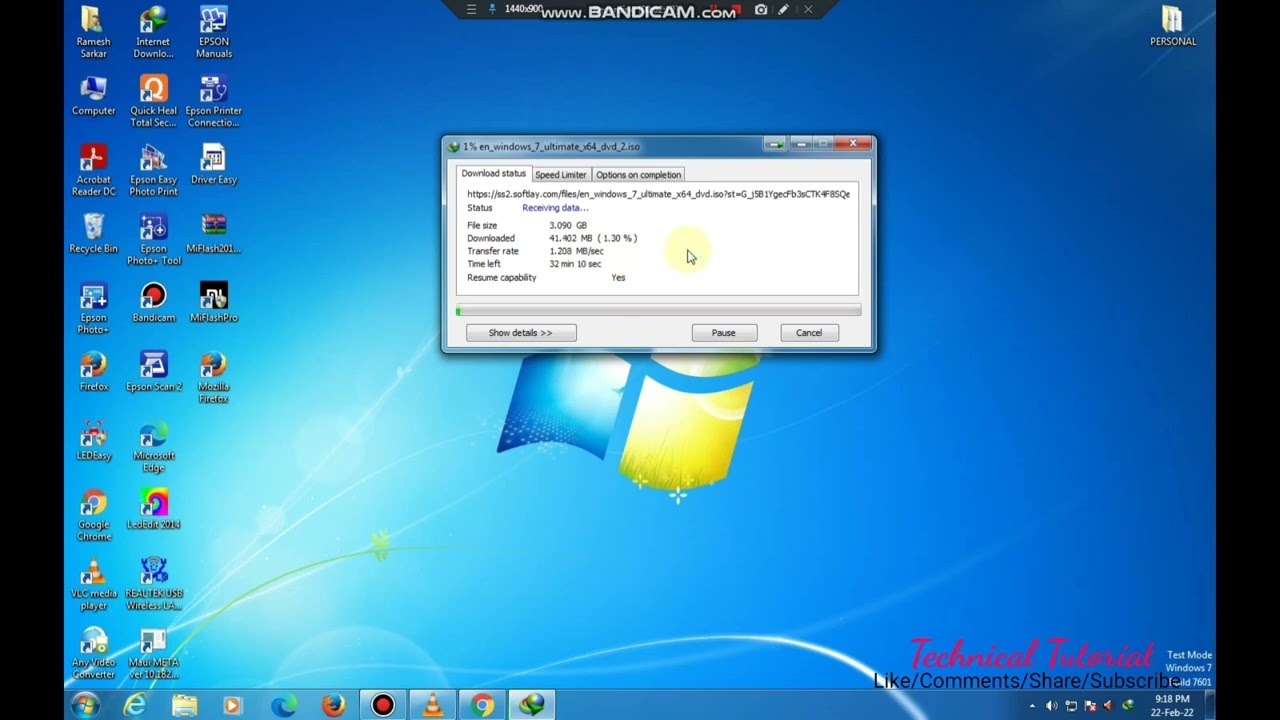Select Acrobat Reader DC icon
The height and width of the screenshot is (720, 1280).
click(94, 170)
